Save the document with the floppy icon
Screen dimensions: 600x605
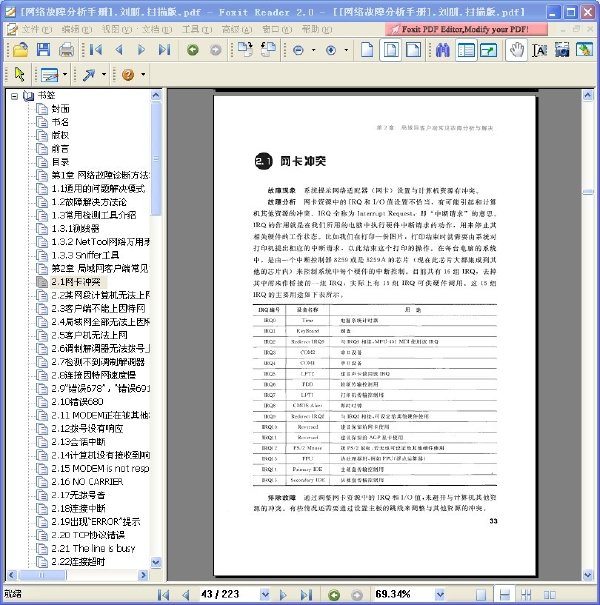[x=44, y=50]
